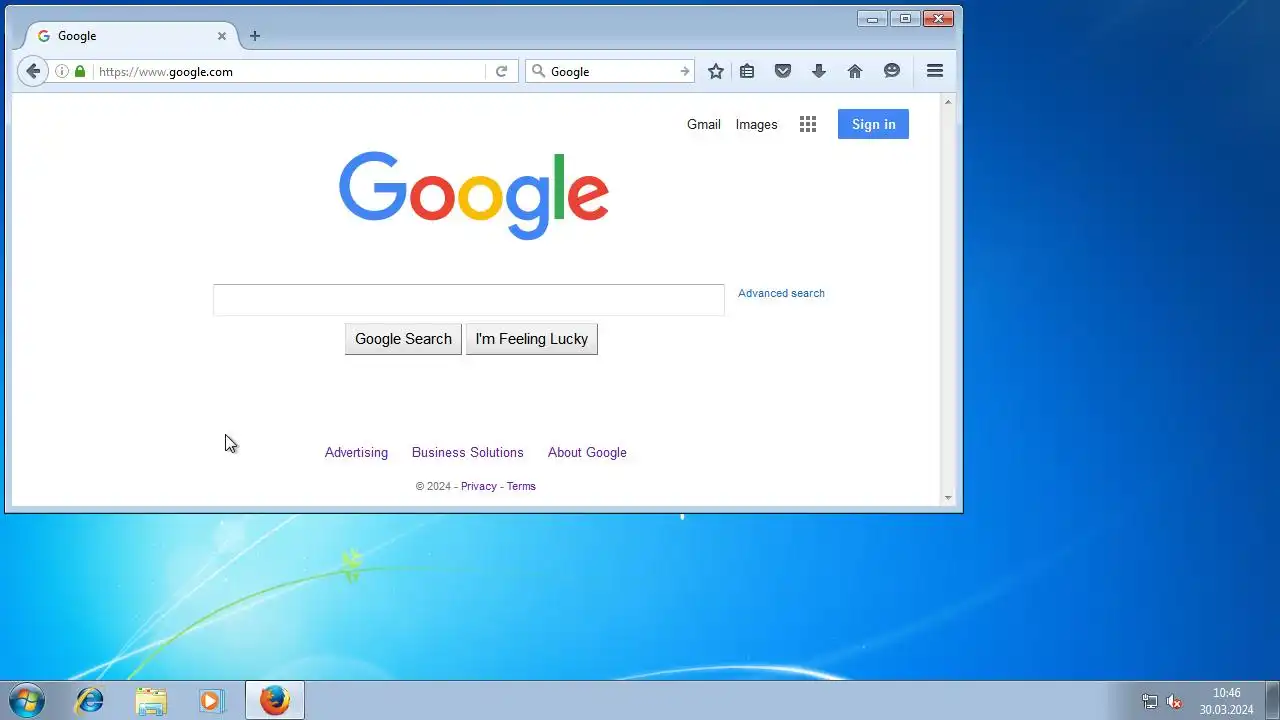Open the Hello chat smiley icon
The image size is (1280, 720).
click(x=892, y=71)
